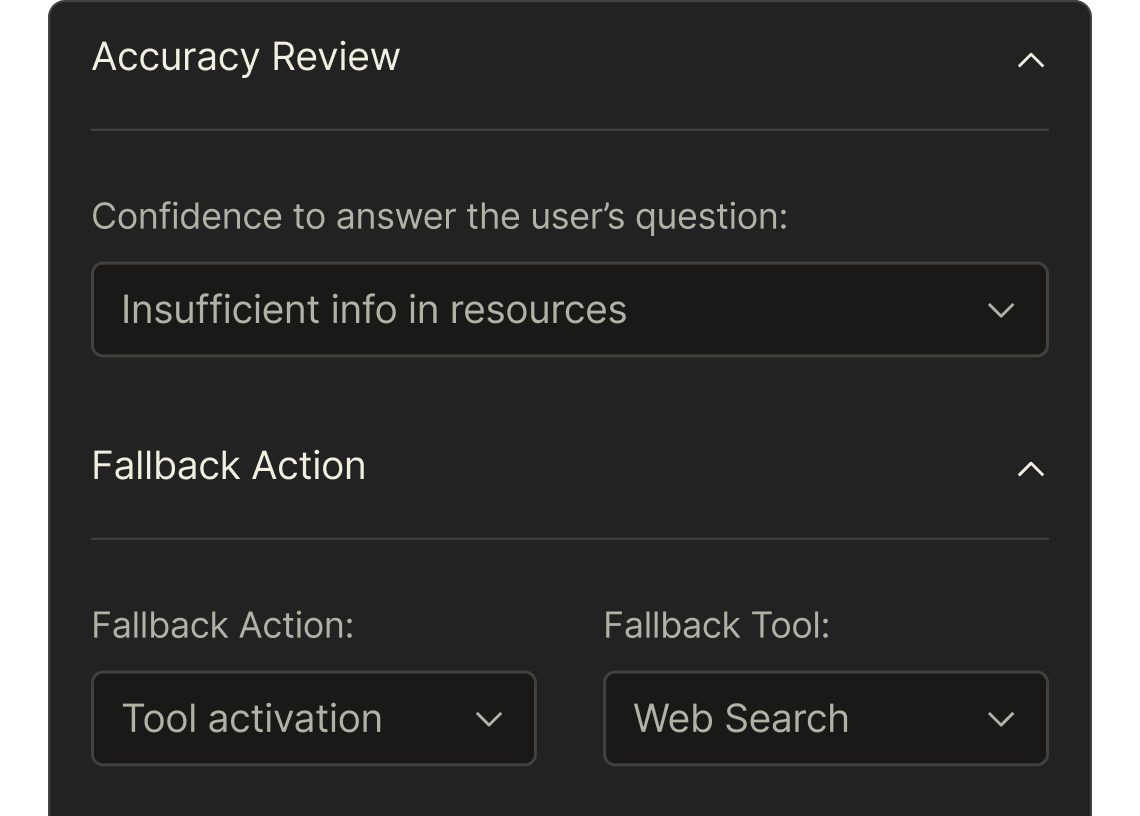The width and height of the screenshot is (1140, 816).
Task: Click the chevron on the confidence dropdown
Action: click(x=1003, y=310)
